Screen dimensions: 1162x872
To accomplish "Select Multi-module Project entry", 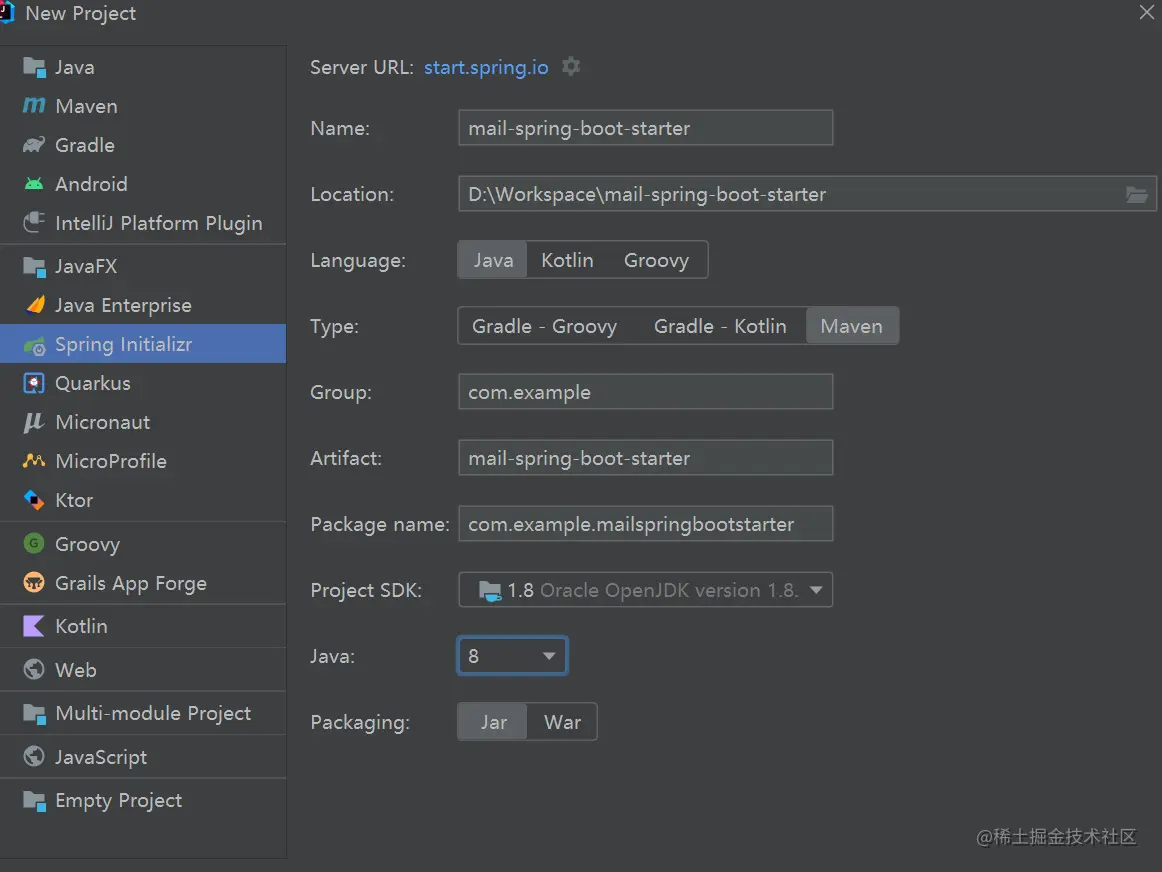I will (143, 713).
